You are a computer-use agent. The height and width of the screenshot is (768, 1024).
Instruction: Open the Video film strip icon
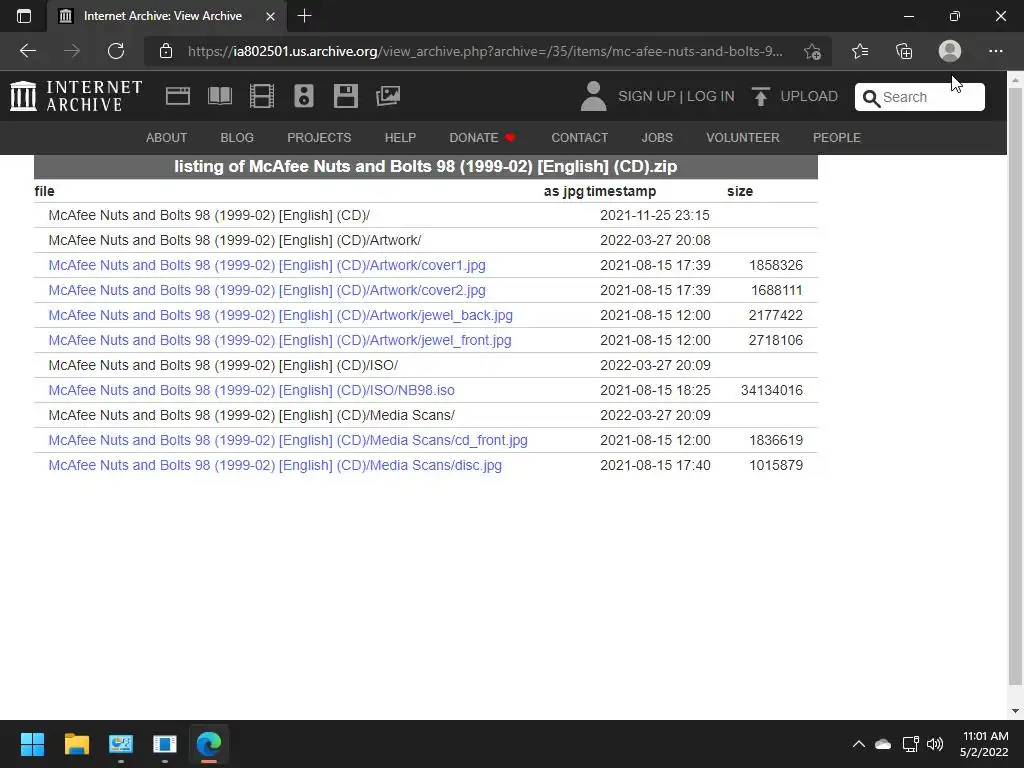click(262, 96)
